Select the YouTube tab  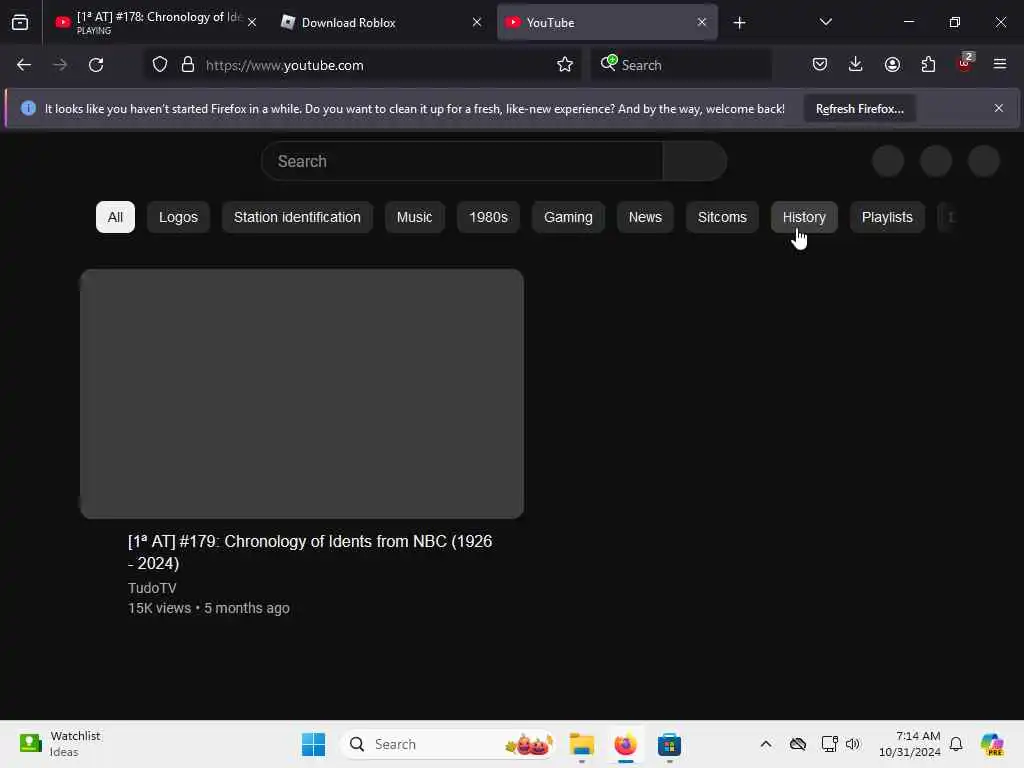tap(607, 22)
